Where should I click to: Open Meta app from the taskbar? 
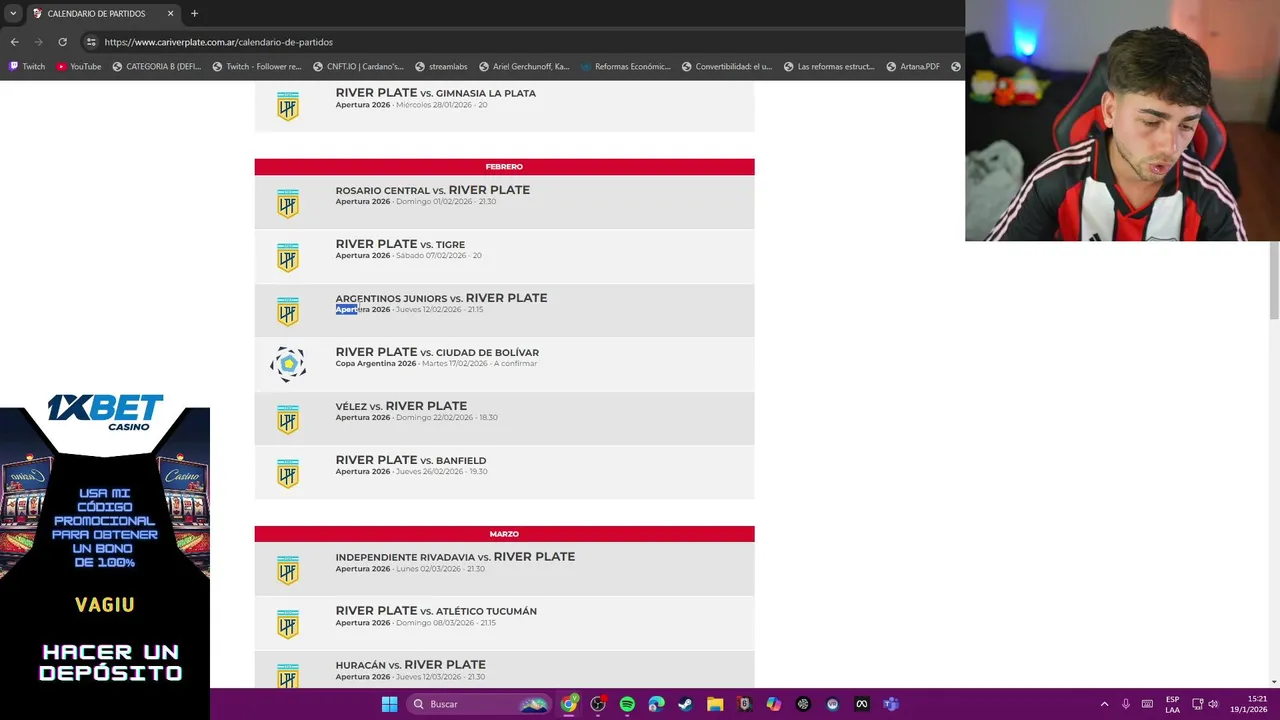(861, 704)
